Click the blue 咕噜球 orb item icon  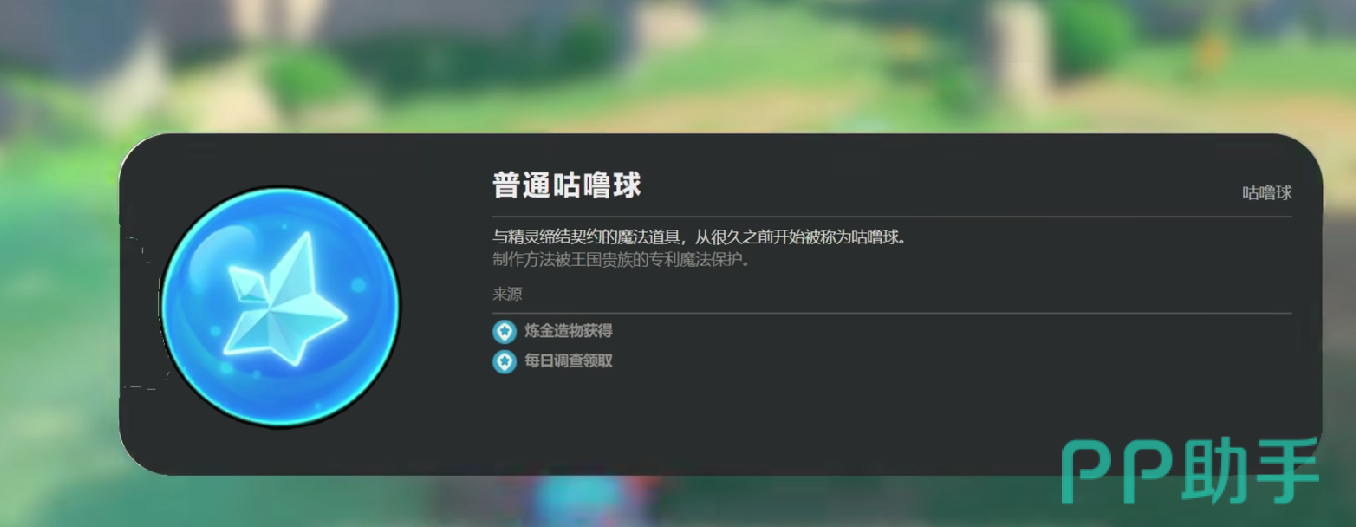pos(280,306)
